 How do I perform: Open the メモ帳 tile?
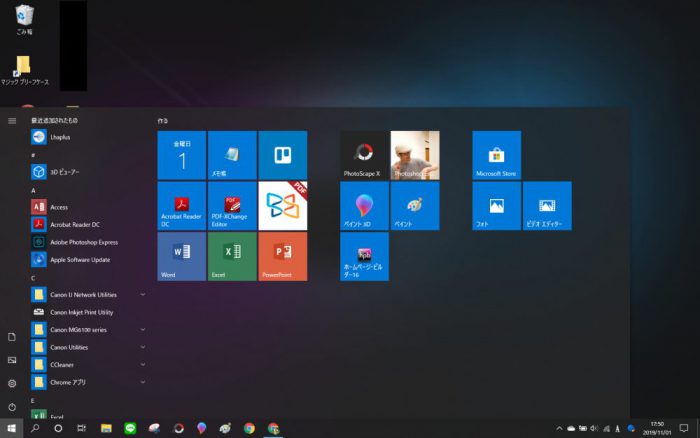click(x=232, y=155)
